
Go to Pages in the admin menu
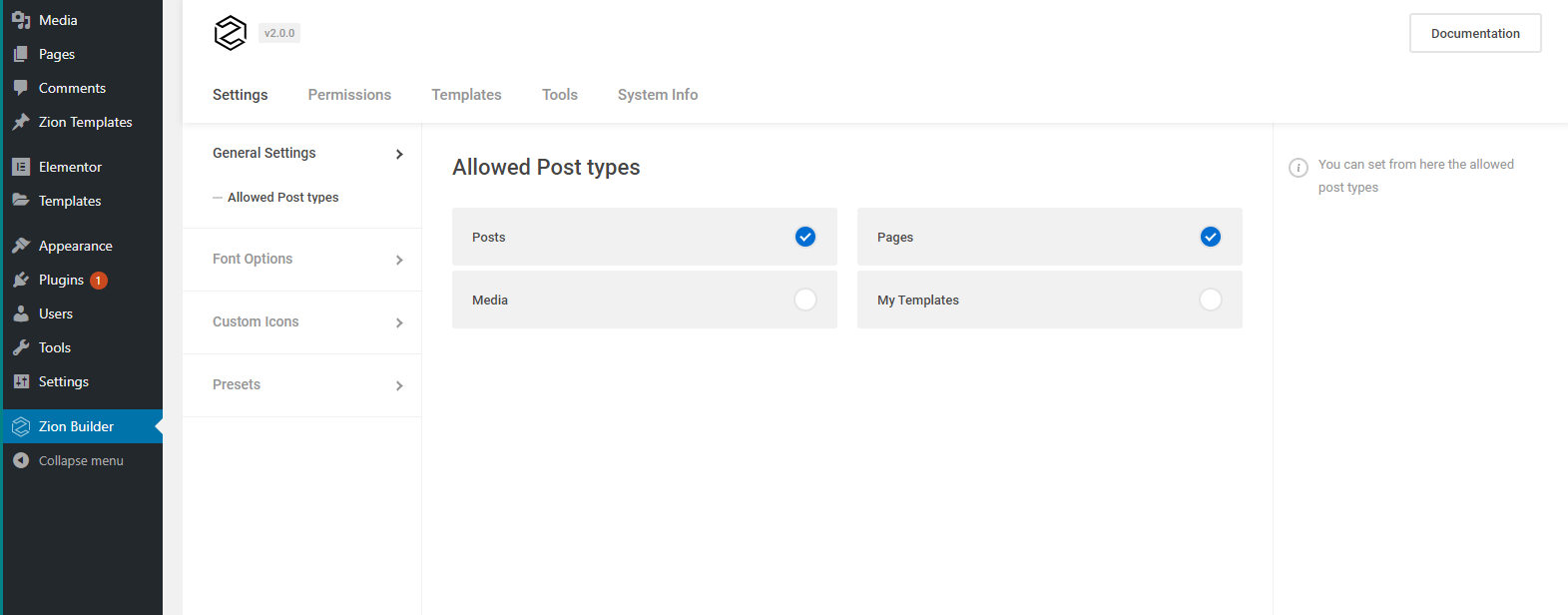tap(83, 54)
